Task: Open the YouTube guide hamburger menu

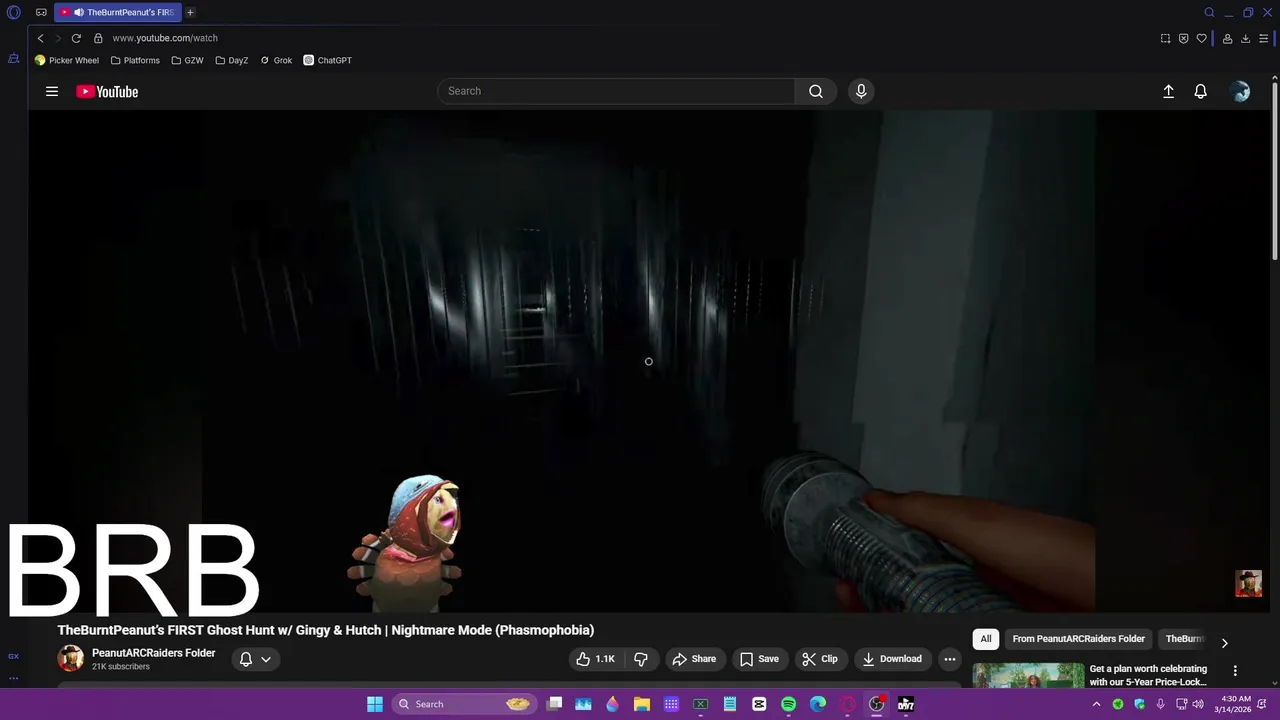Action: click(52, 91)
